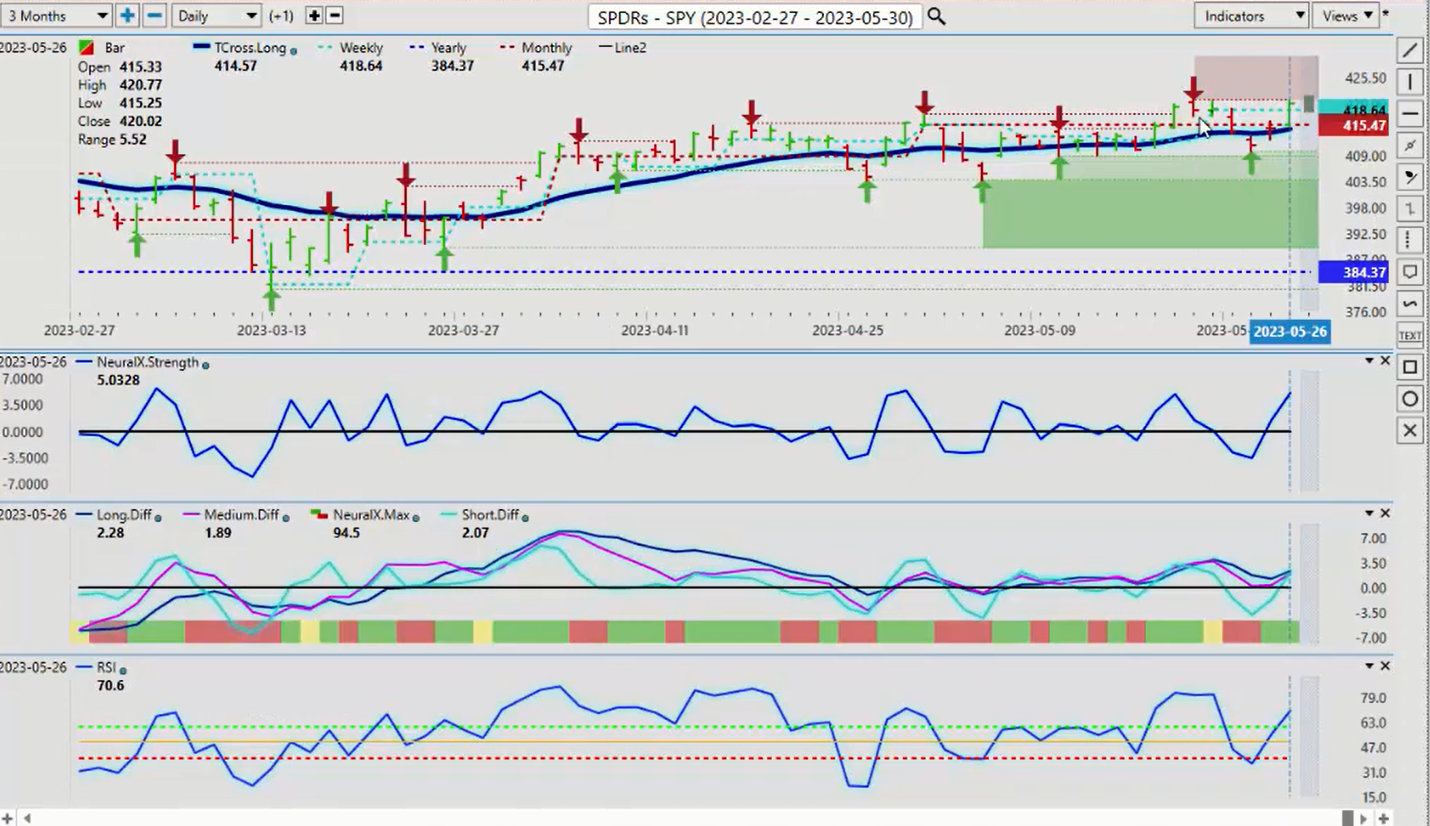Click the black minus forecast decrement button

click(x=335, y=15)
